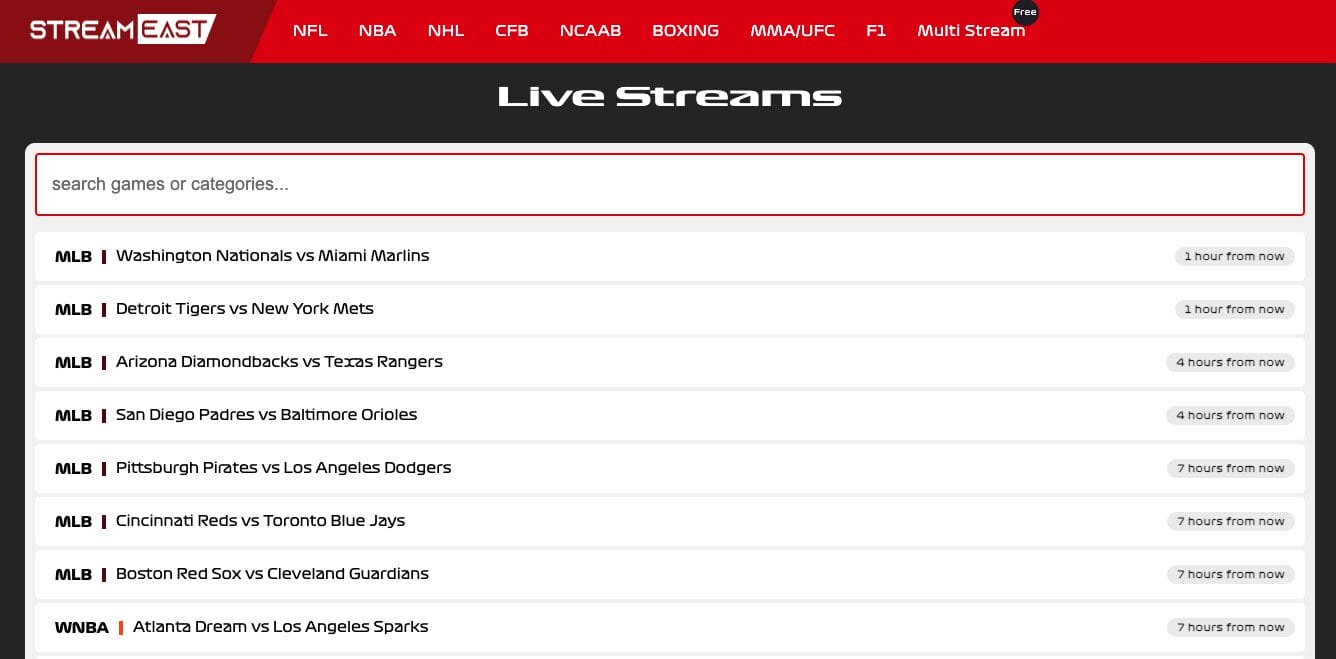1336x659 pixels.
Task: Click the 1 hour from now badge on Tigers game
Action: point(1234,309)
